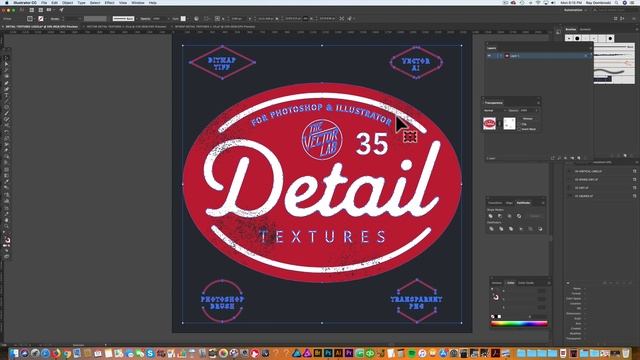Screen dimensions: 640x360
Task: Apply Merge pathfinder operation
Action: tap(511, 229)
